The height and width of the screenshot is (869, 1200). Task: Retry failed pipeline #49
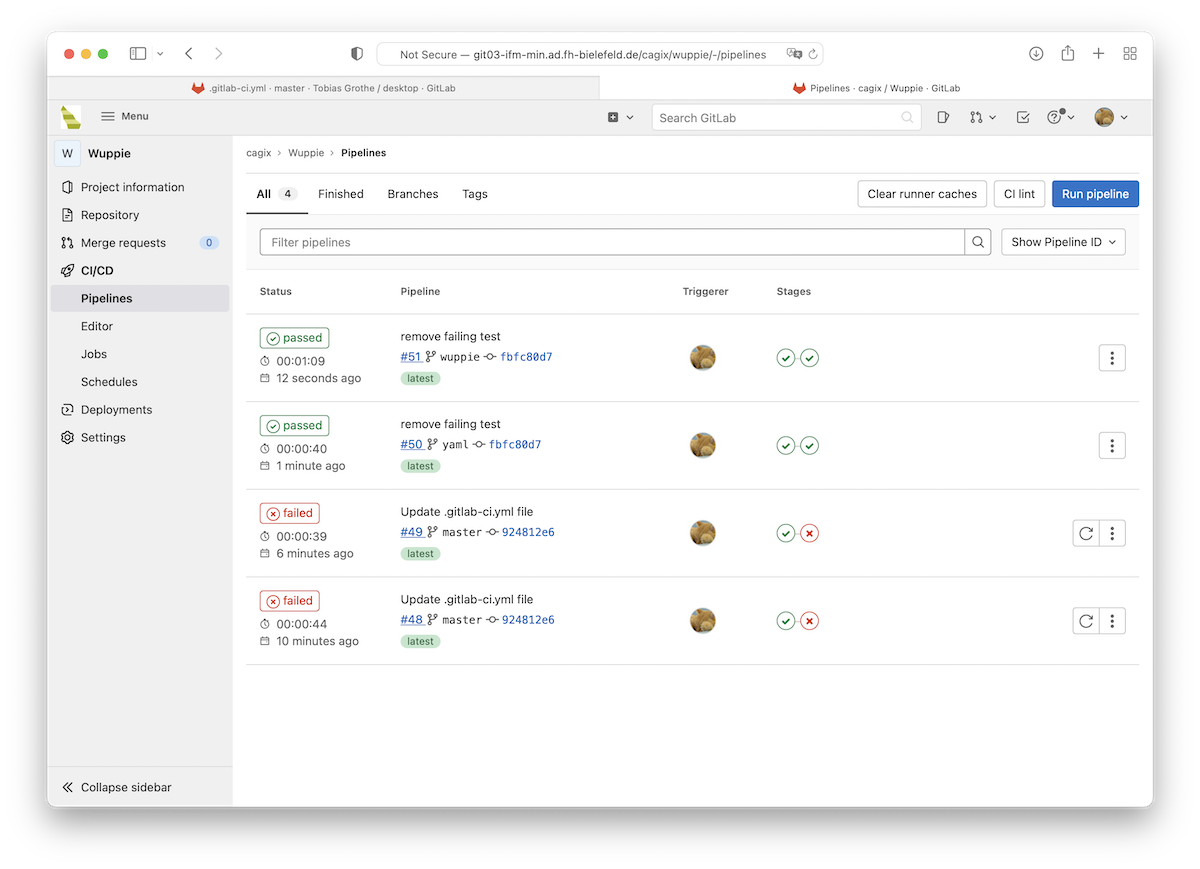(x=1086, y=534)
